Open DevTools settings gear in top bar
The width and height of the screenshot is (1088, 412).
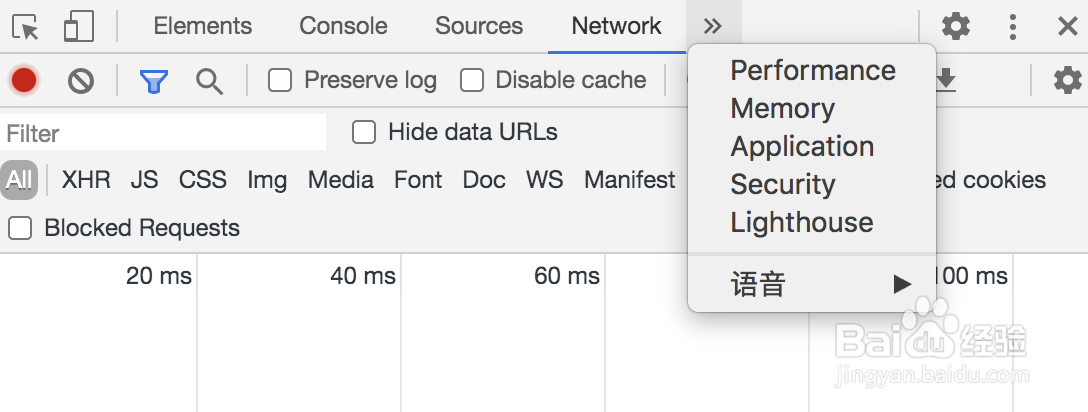click(956, 27)
